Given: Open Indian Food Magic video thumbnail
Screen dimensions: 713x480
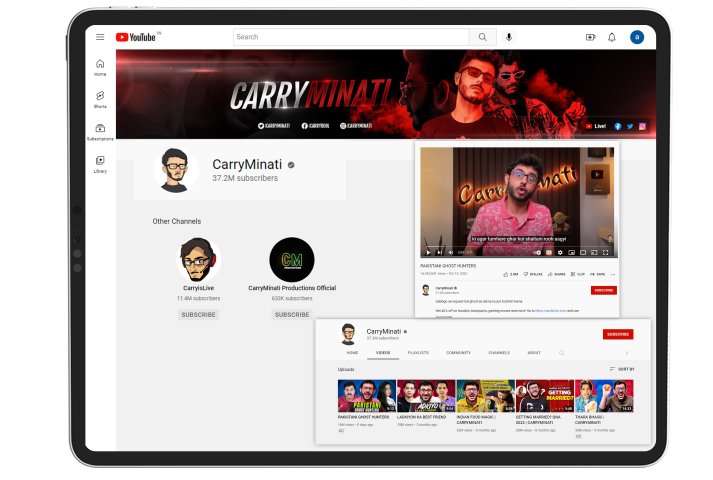Looking at the screenshot, I should (485, 396).
